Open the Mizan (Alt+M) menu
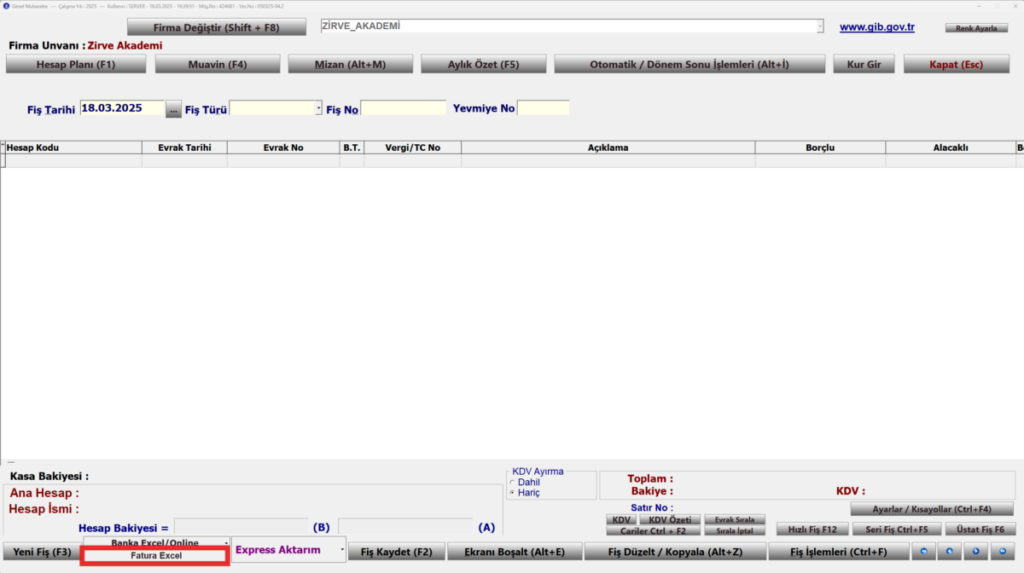The width and height of the screenshot is (1024, 573). 350,64
